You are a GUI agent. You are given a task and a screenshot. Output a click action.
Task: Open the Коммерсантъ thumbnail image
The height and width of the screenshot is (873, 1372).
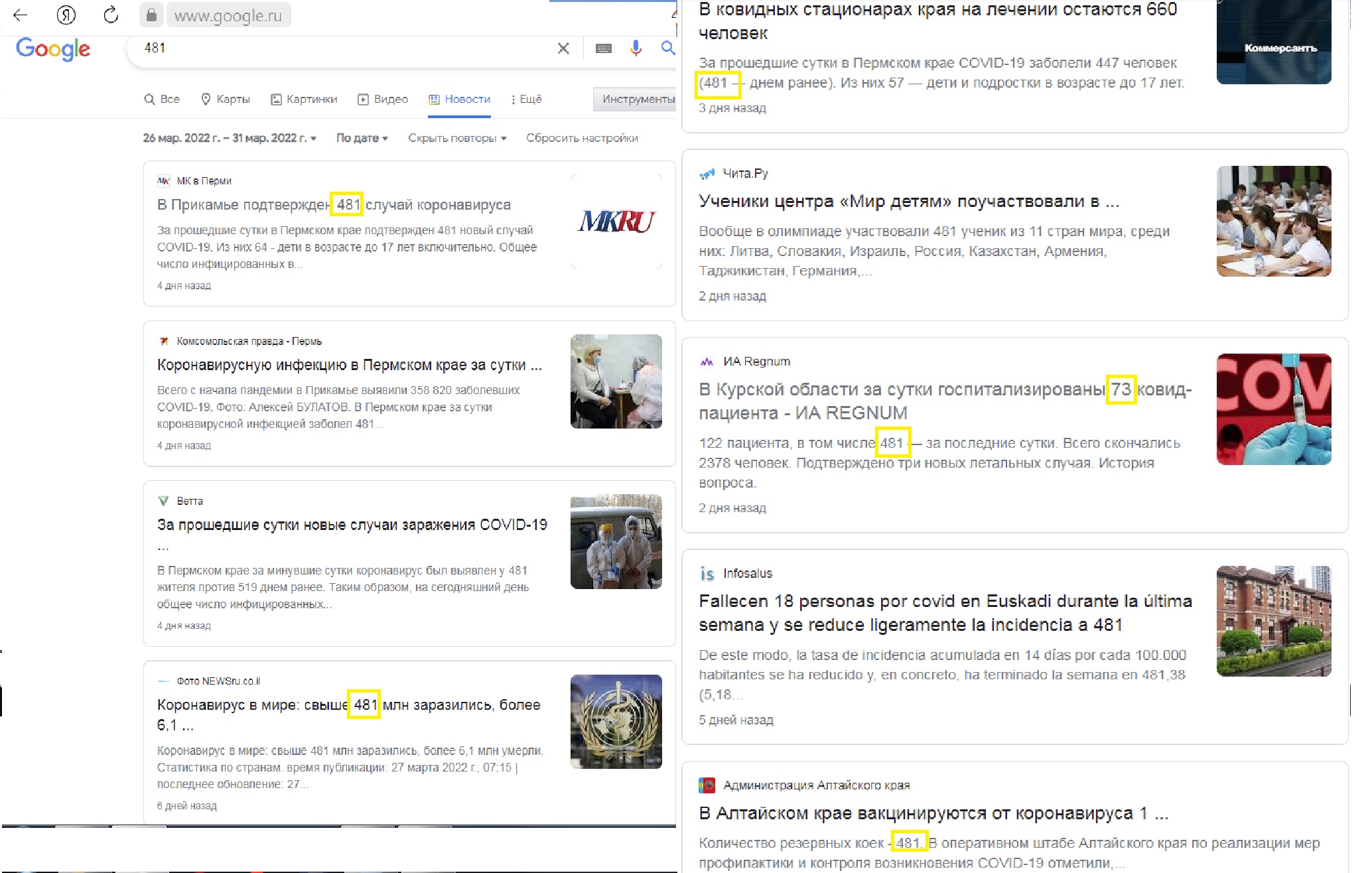1274,42
